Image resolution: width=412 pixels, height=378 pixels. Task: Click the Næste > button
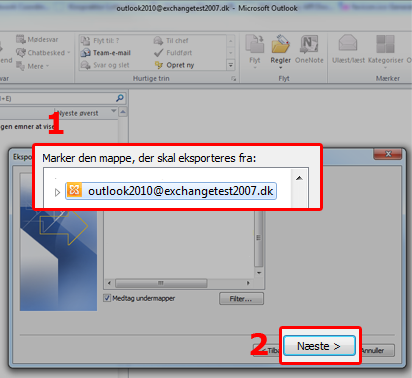pos(319,346)
